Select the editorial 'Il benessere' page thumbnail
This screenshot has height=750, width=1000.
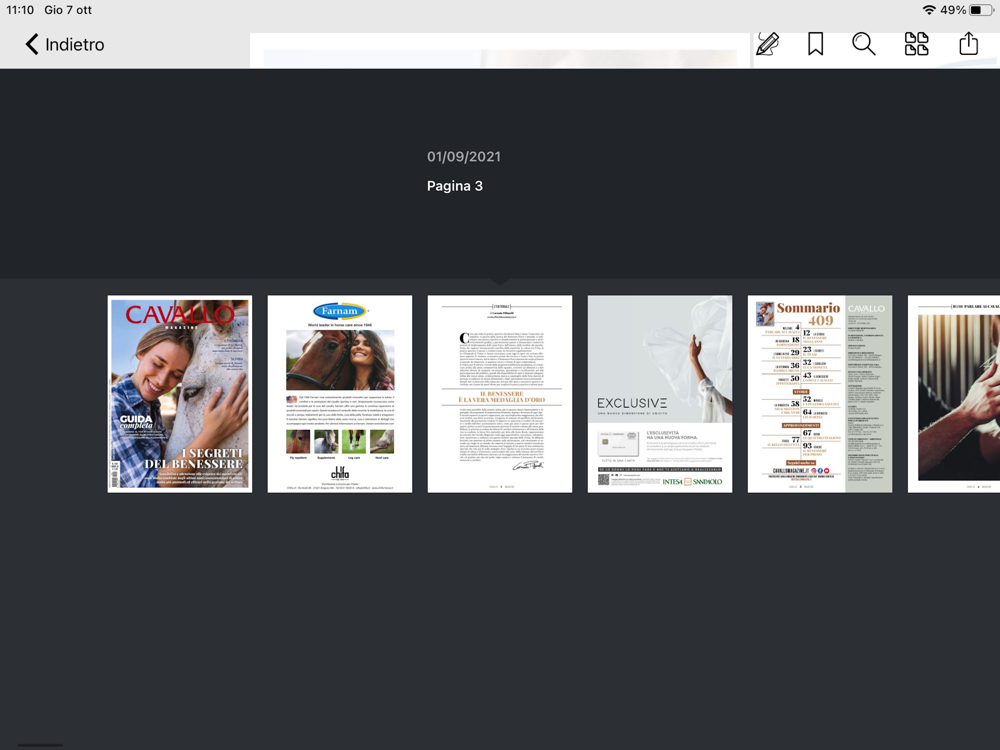pyautogui.click(x=500, y=393)
